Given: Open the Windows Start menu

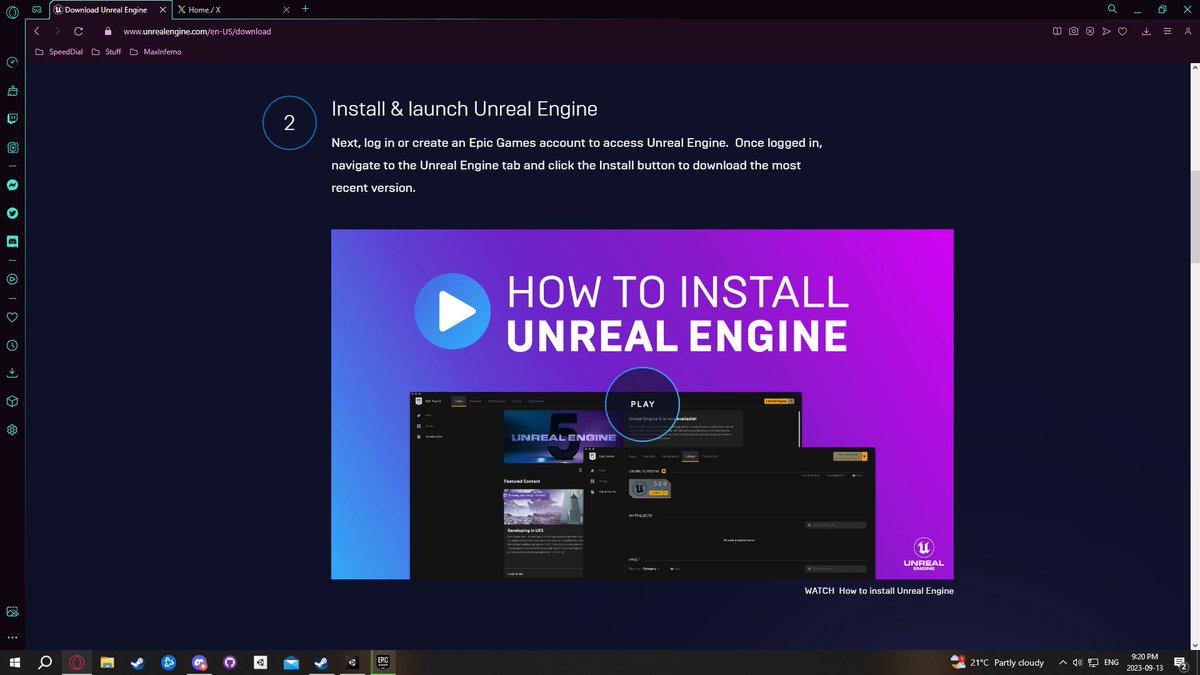Looking at the screenshot, I should pos(14,662).
